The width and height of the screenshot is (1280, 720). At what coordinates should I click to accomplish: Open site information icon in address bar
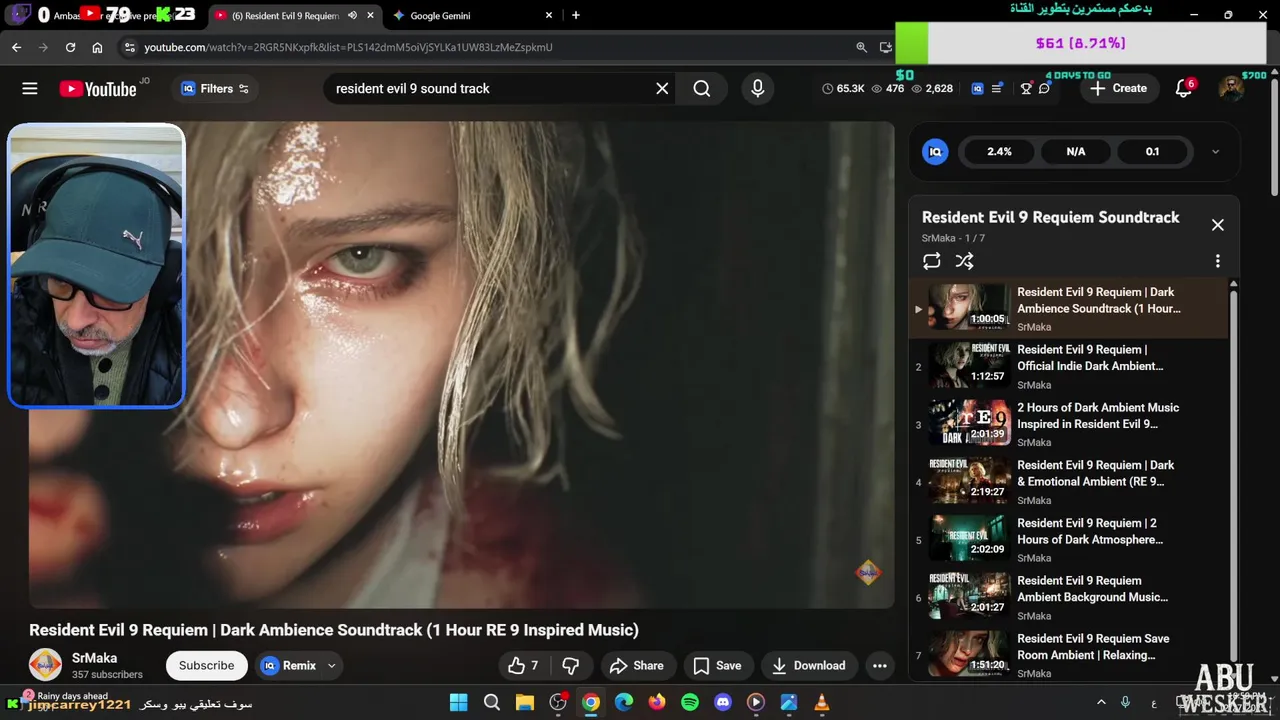pos(128,47)
